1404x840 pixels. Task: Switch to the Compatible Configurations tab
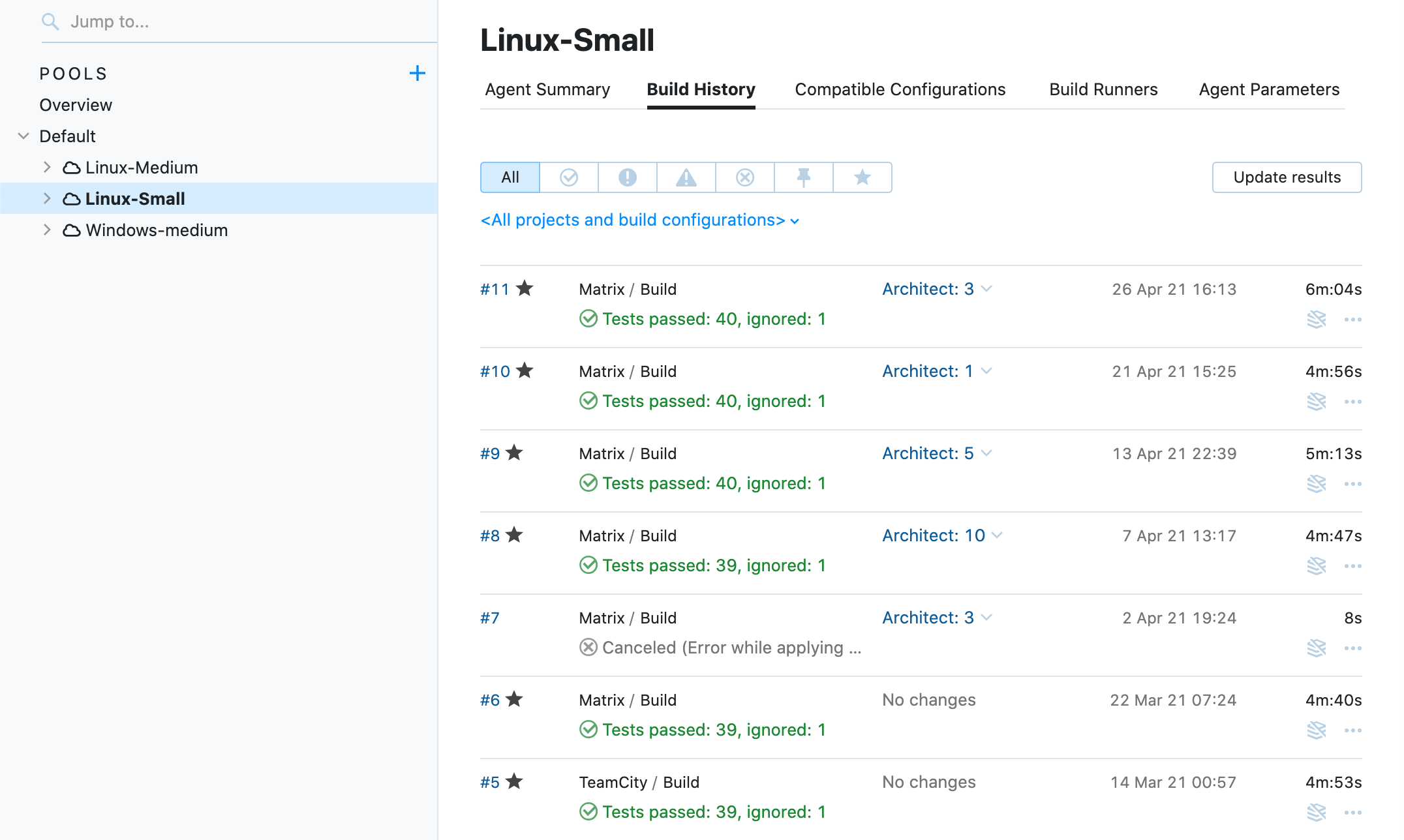coord(899,89)
